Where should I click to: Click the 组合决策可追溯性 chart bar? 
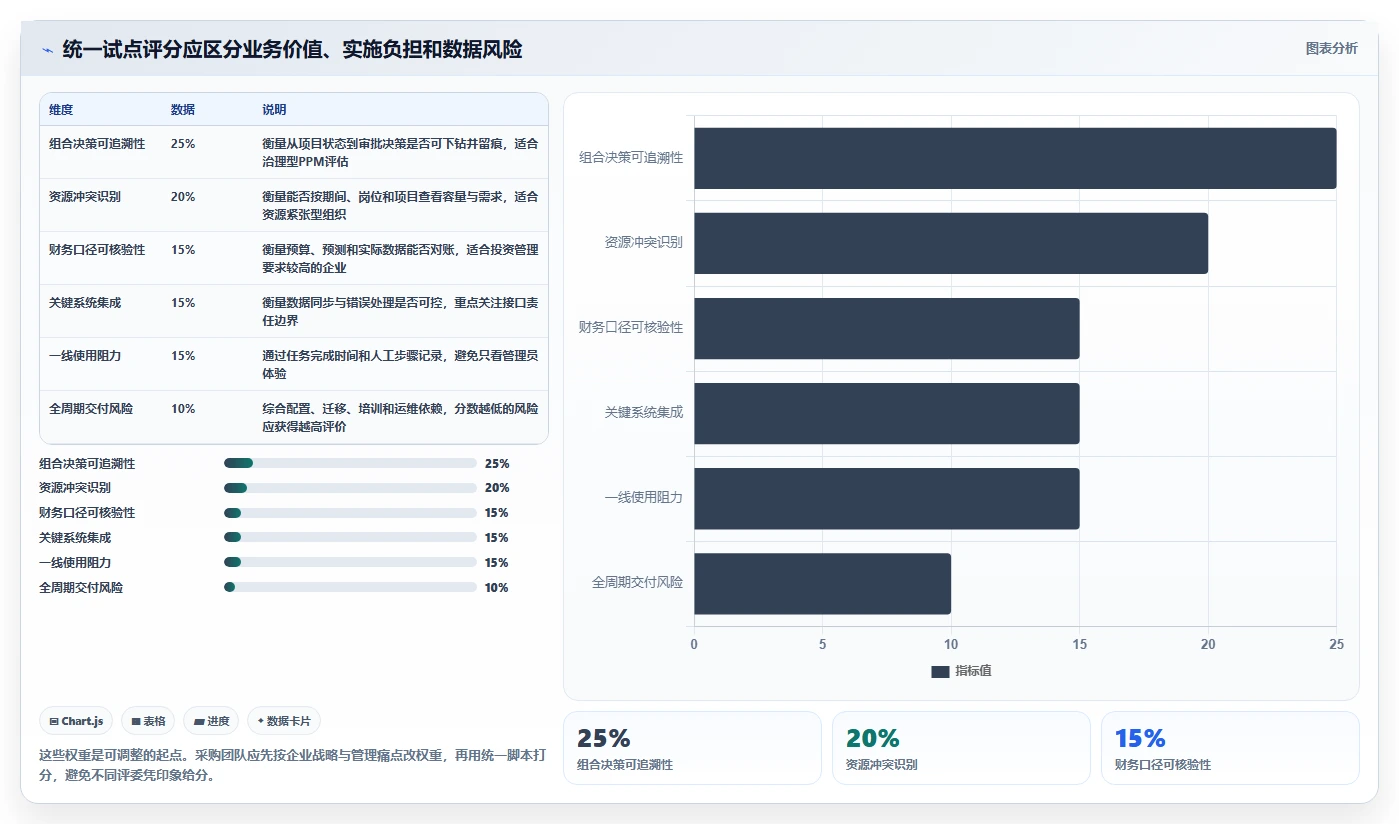(1015, 158)
